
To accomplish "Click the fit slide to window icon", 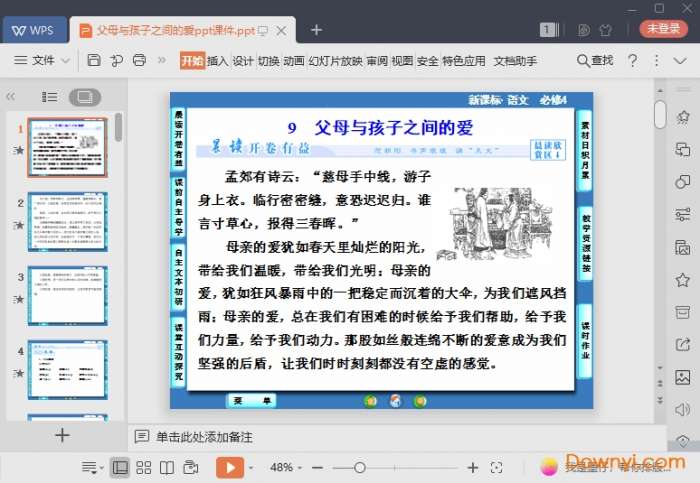I will pyautogui.click(x=495, y=467).
